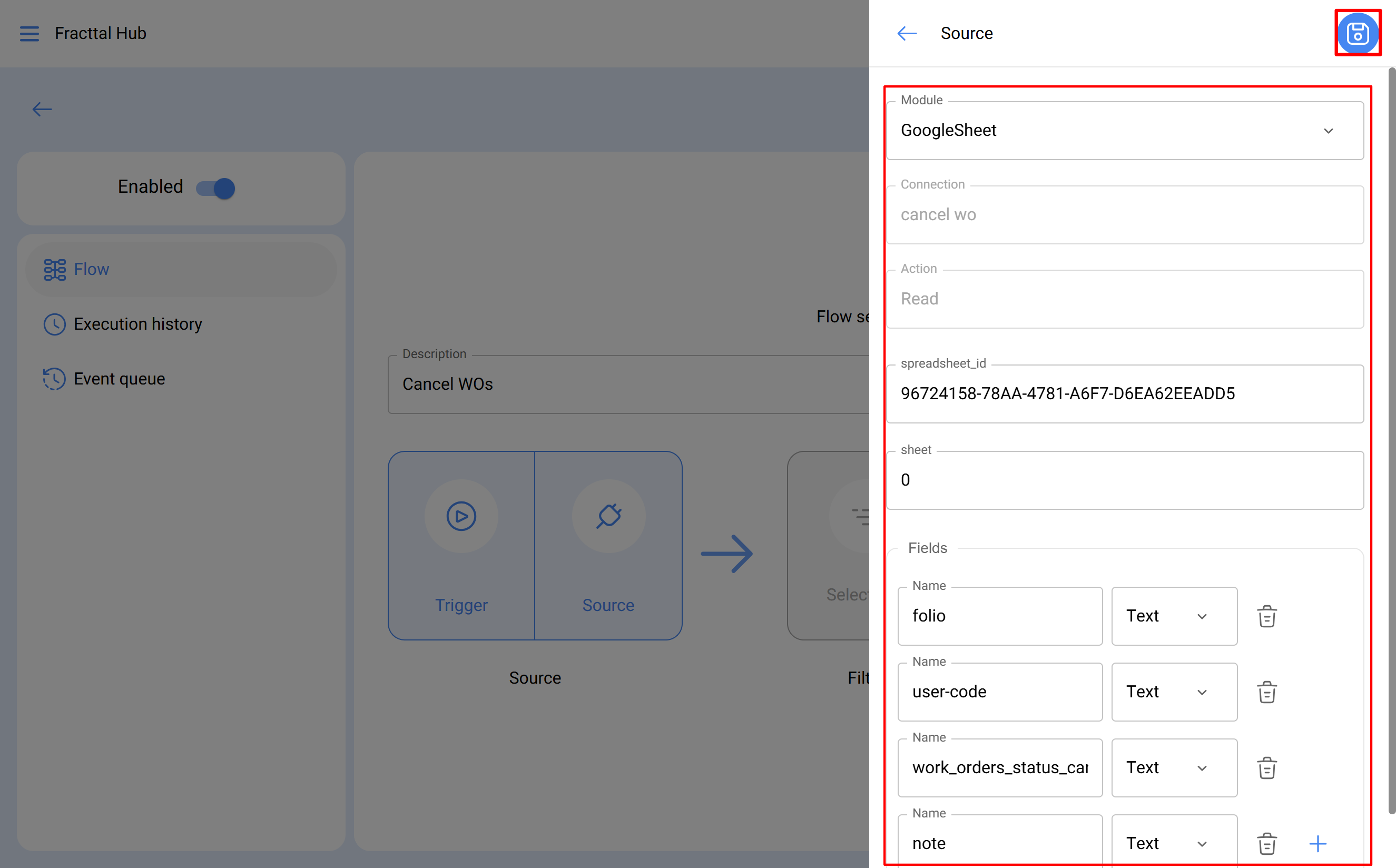Viewport: 1396px width, 868px height.
Task: Click the sheet input field
Action: (1124, 480)
